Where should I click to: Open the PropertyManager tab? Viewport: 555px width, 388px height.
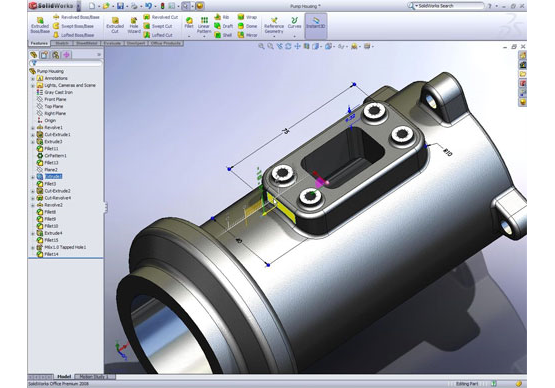pos(45,55)
